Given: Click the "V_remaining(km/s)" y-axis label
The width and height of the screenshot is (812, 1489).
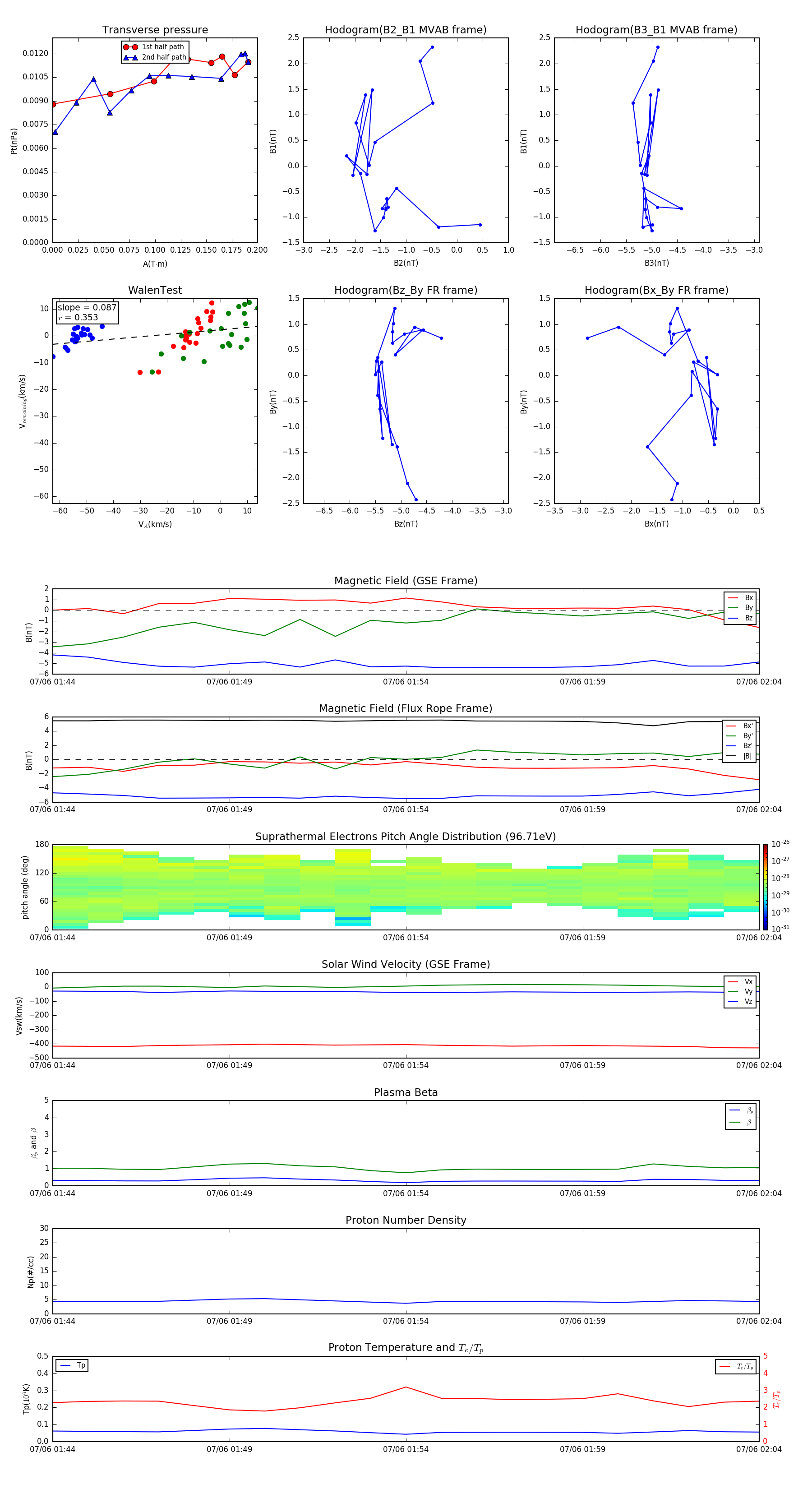Looking at the screenshot, I should 23,401.
